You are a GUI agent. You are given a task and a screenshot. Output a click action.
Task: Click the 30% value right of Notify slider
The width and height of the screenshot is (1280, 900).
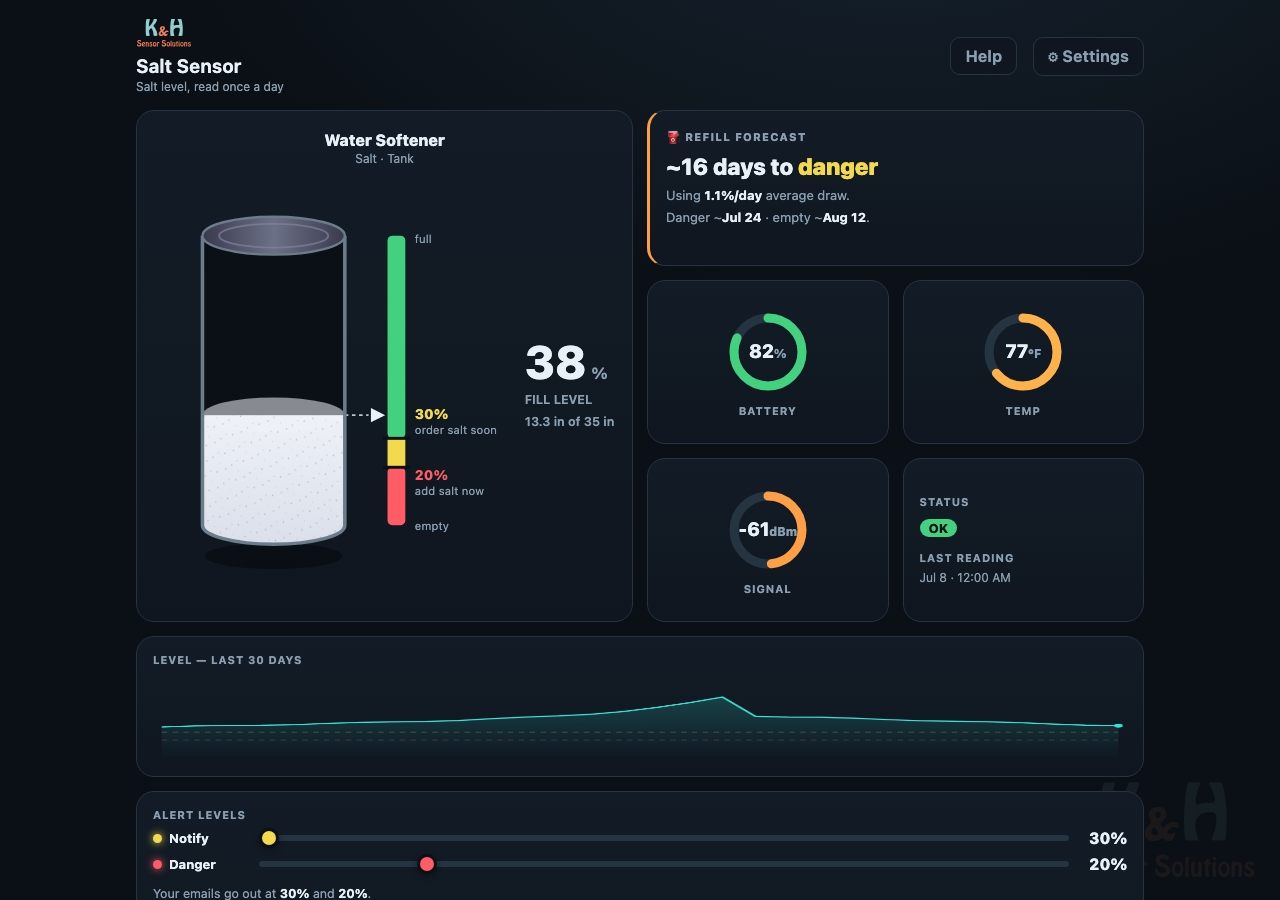tap(1108, 839)
